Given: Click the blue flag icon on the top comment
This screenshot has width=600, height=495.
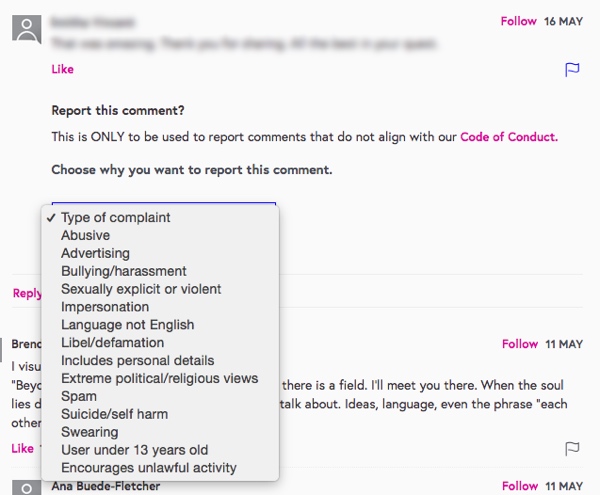Looking at the screenshot, I should (573, 70).
